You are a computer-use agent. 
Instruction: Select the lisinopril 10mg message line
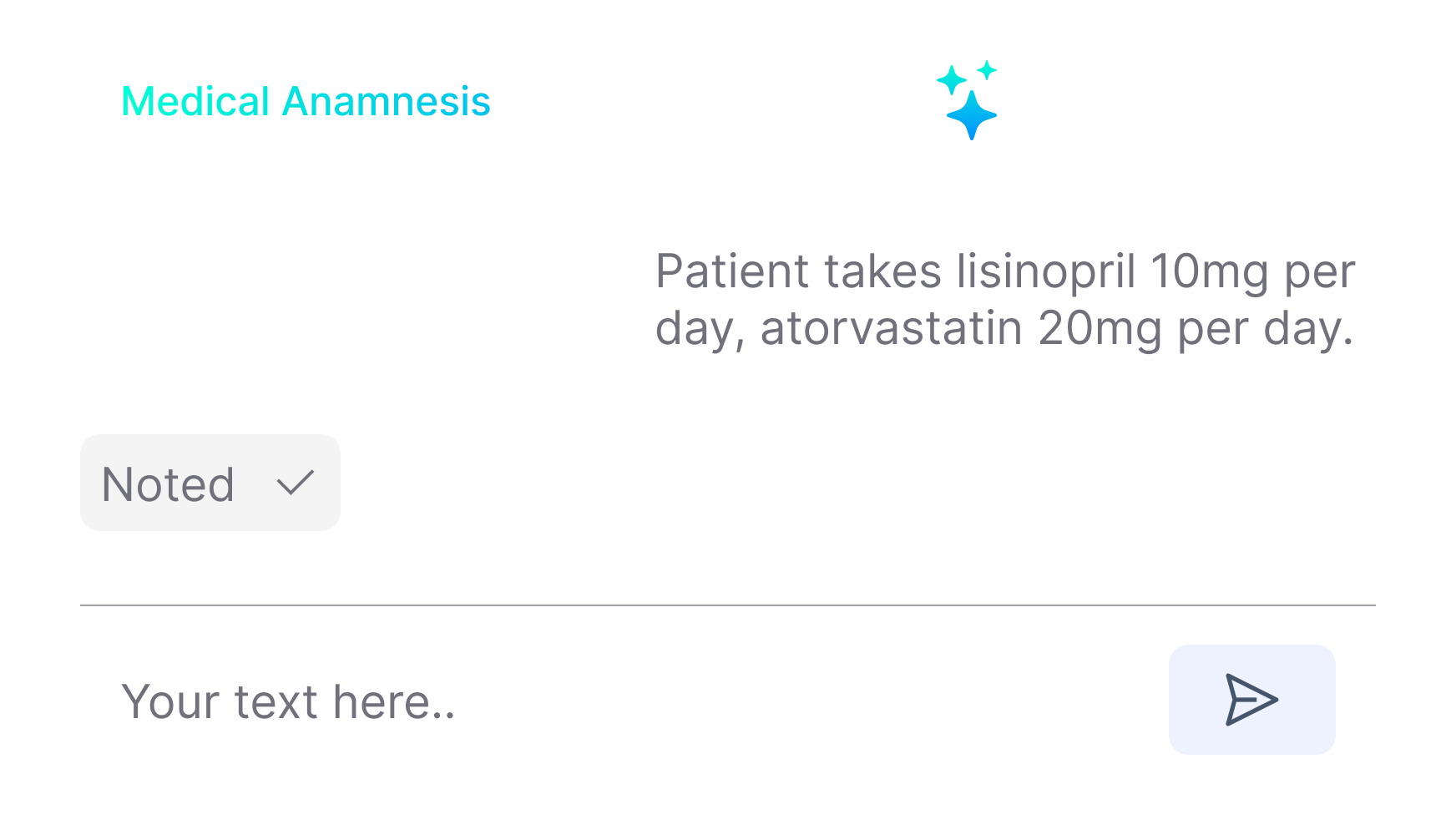[x=1005, y=271]
